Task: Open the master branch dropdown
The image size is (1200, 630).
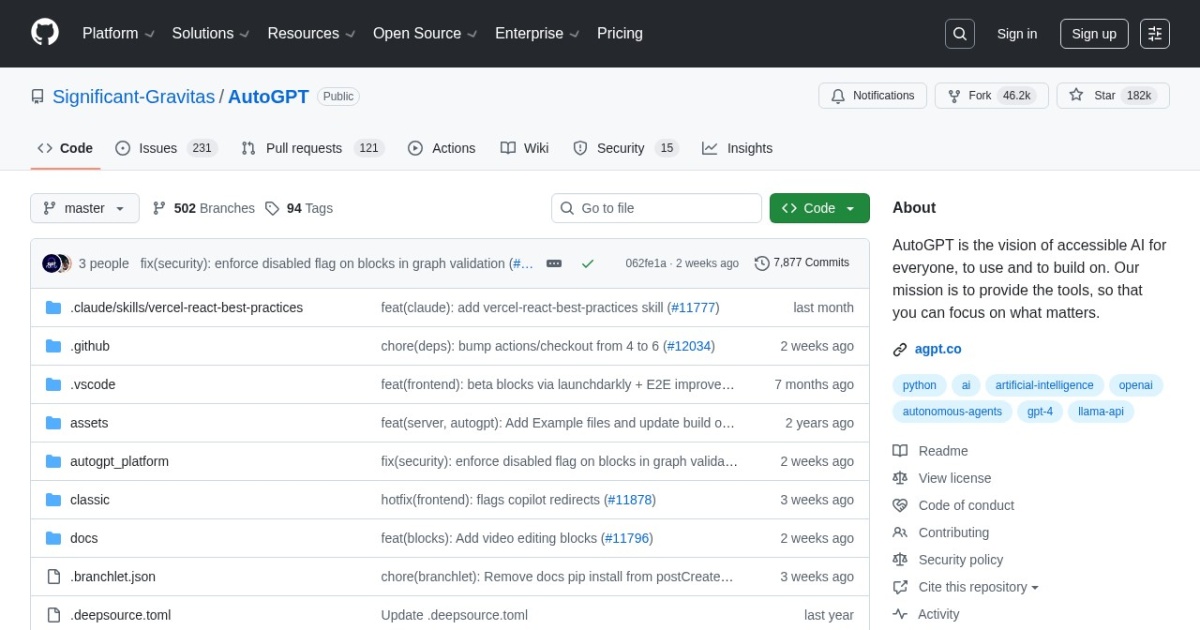Action: tap(85, 208)
